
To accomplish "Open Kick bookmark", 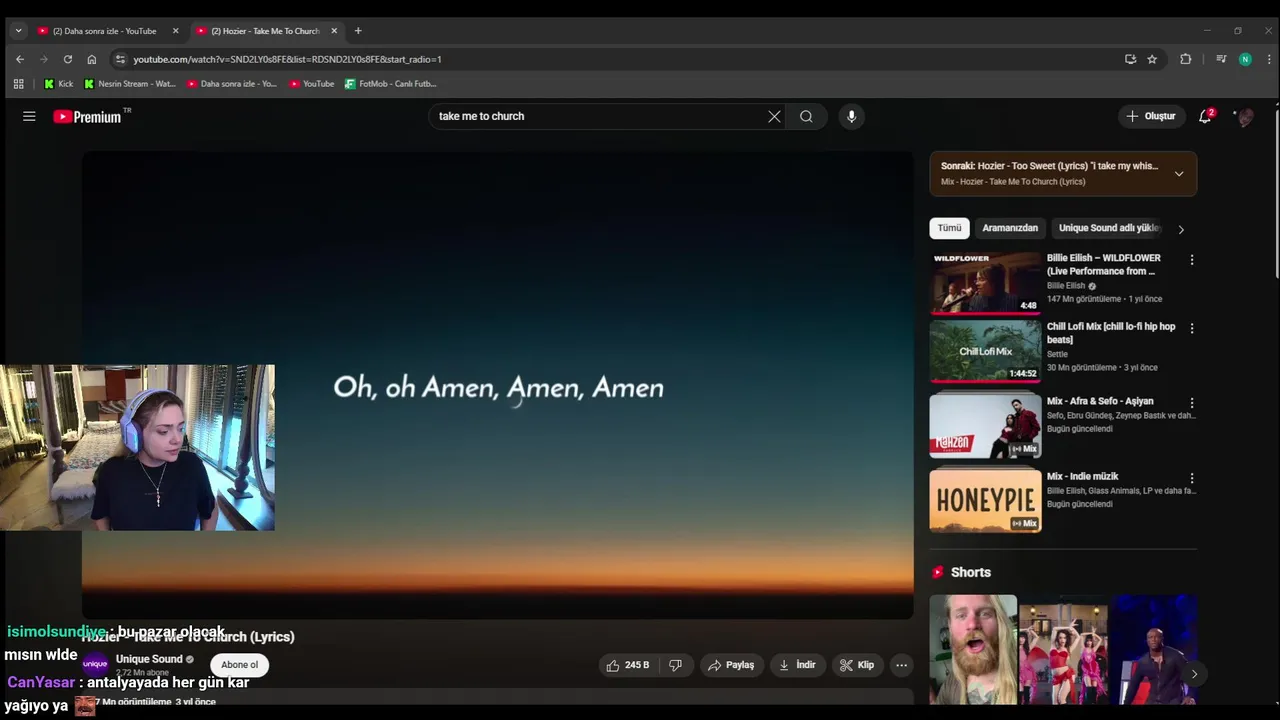I will coord(58,84).
